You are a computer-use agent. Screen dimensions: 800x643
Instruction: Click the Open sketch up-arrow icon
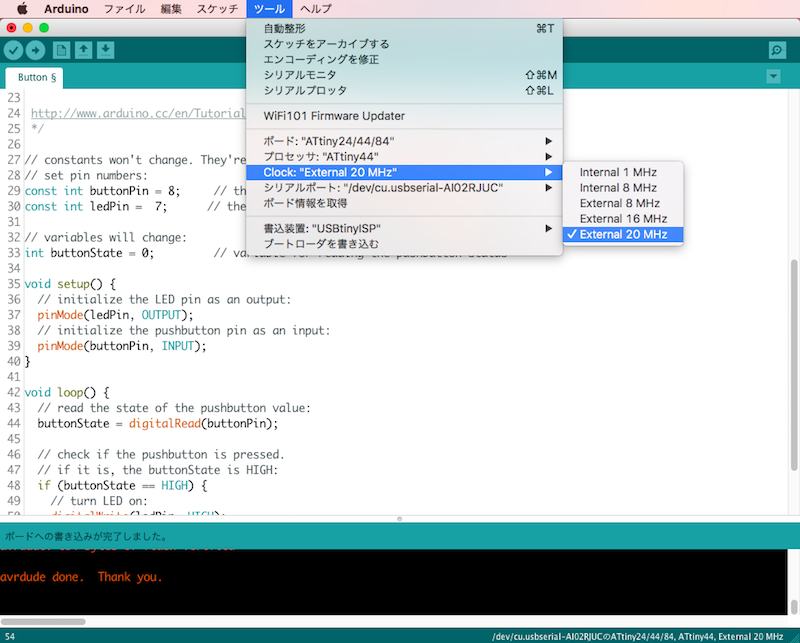[x=83, y=50]
